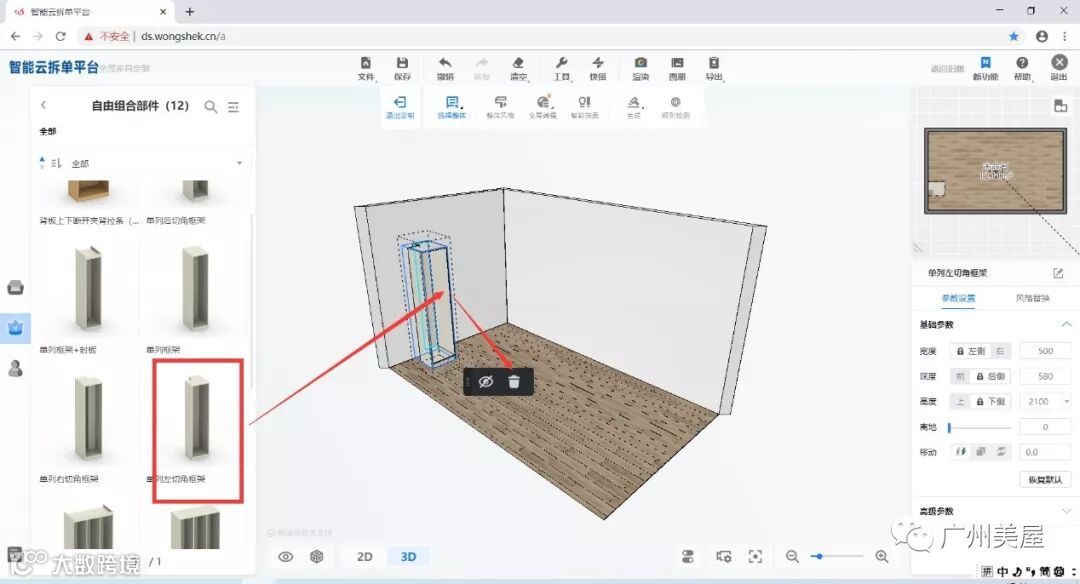Toggle the 3D cube display mode
Viewport: 1080px width, 584px height.
coord(317,556)
